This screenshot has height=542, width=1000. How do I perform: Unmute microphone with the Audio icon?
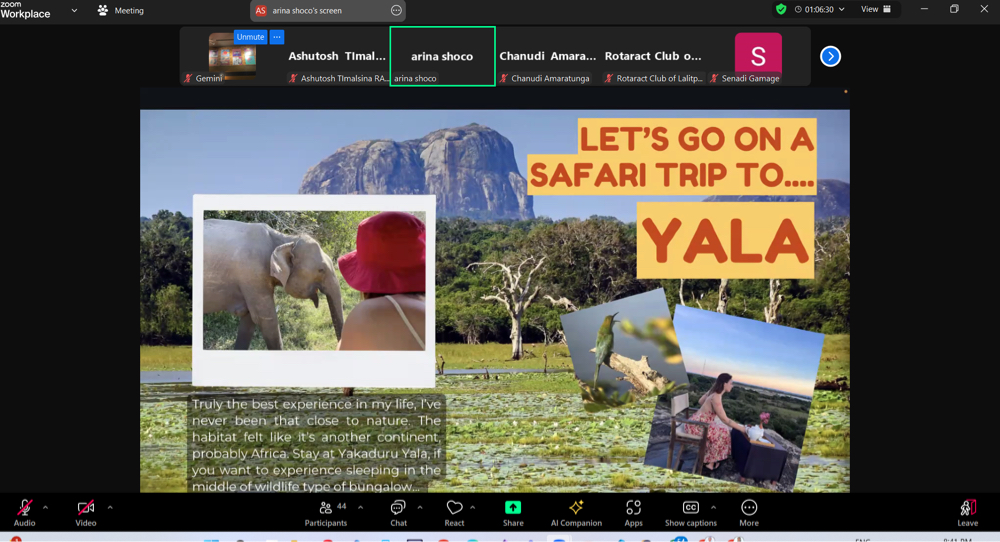pos(24,509)
